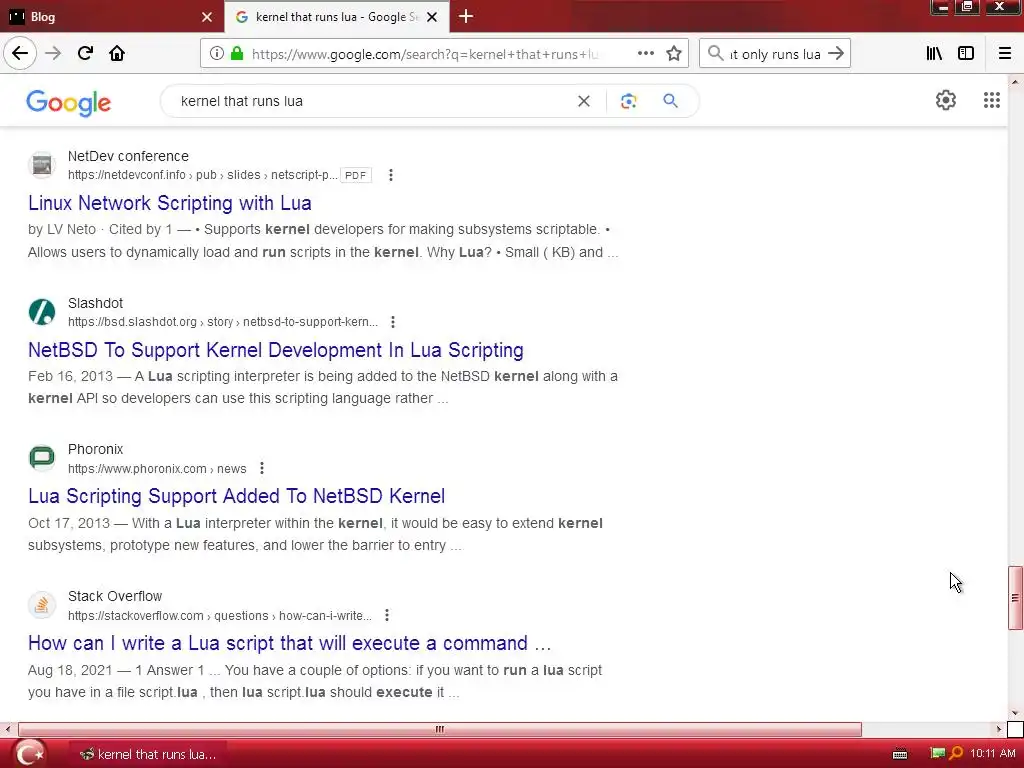This screenshot has height=768, width=1024.
Task: Click the scroll down arrow
Action: [x=1015, y=713]
